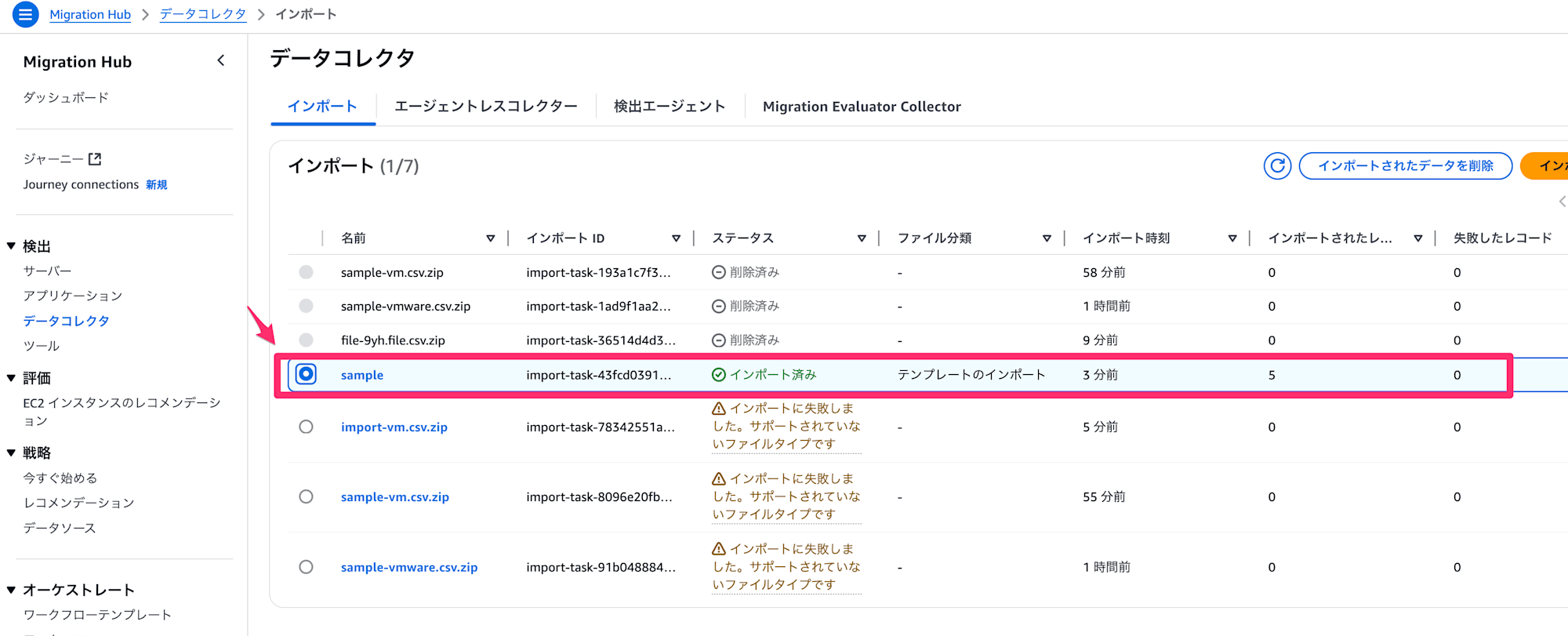
Task: Switch to the インポート tab
Action: pyautogui.click(x=322, y=107)
